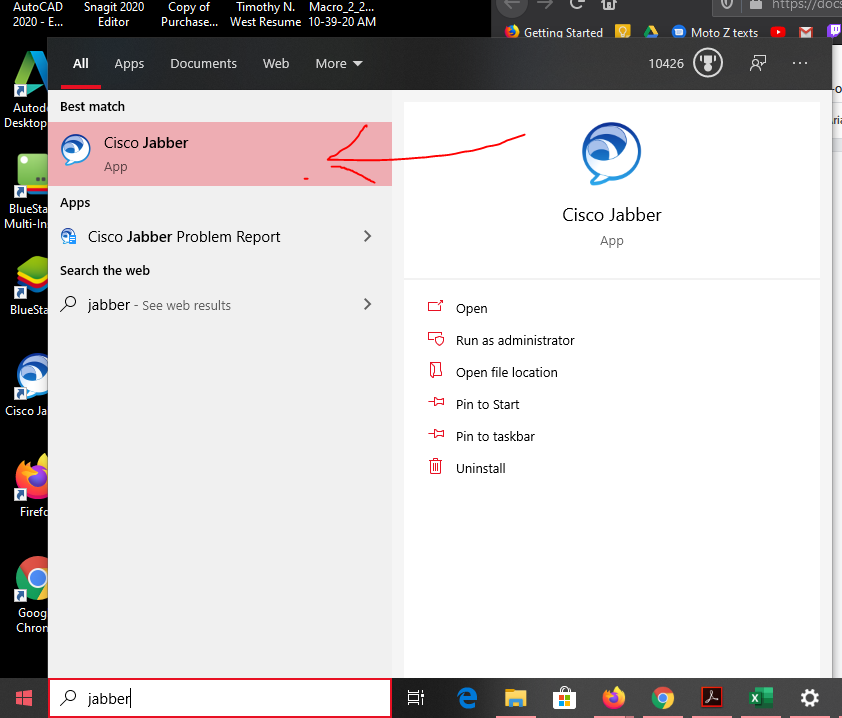The height and width of the screenshot is (718, 842).
Task: Switch to Firefox on the taskbar
Action: (x=613, y=698)
